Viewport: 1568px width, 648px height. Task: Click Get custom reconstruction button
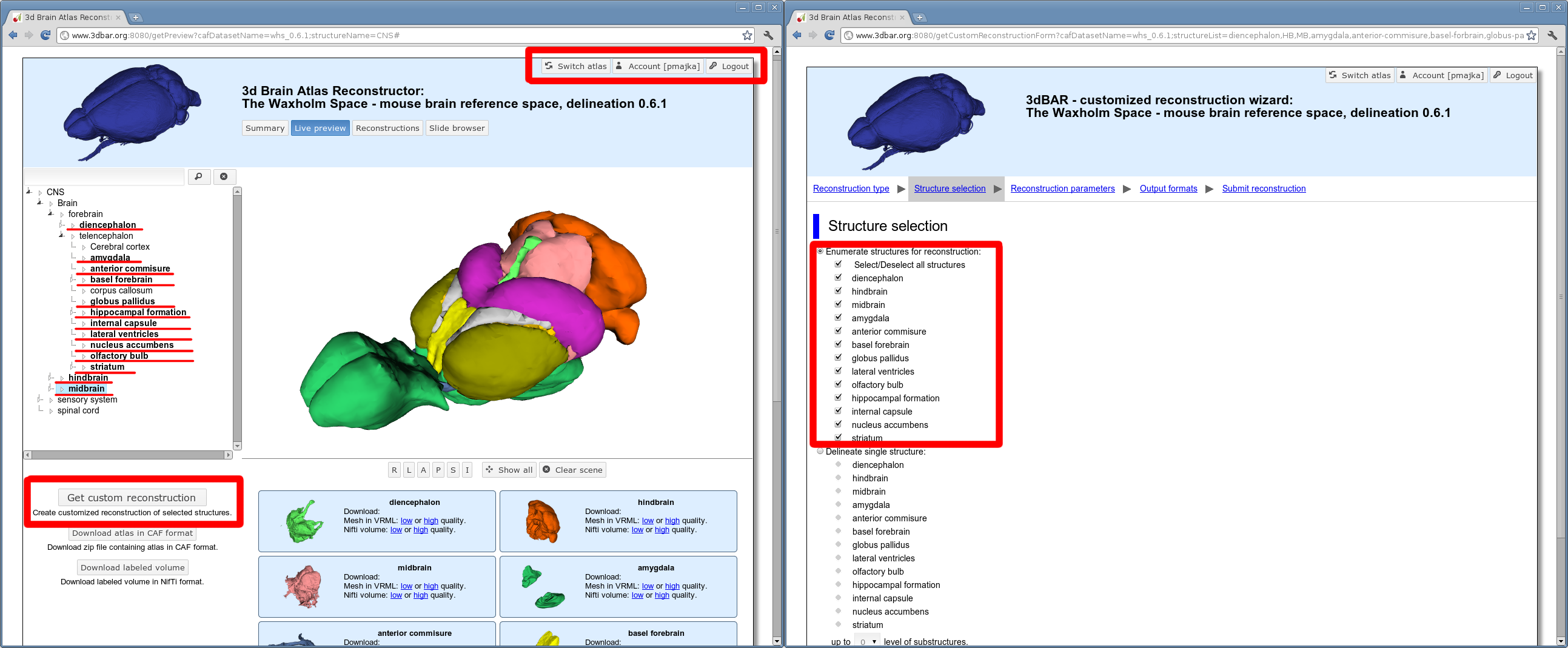132,497
